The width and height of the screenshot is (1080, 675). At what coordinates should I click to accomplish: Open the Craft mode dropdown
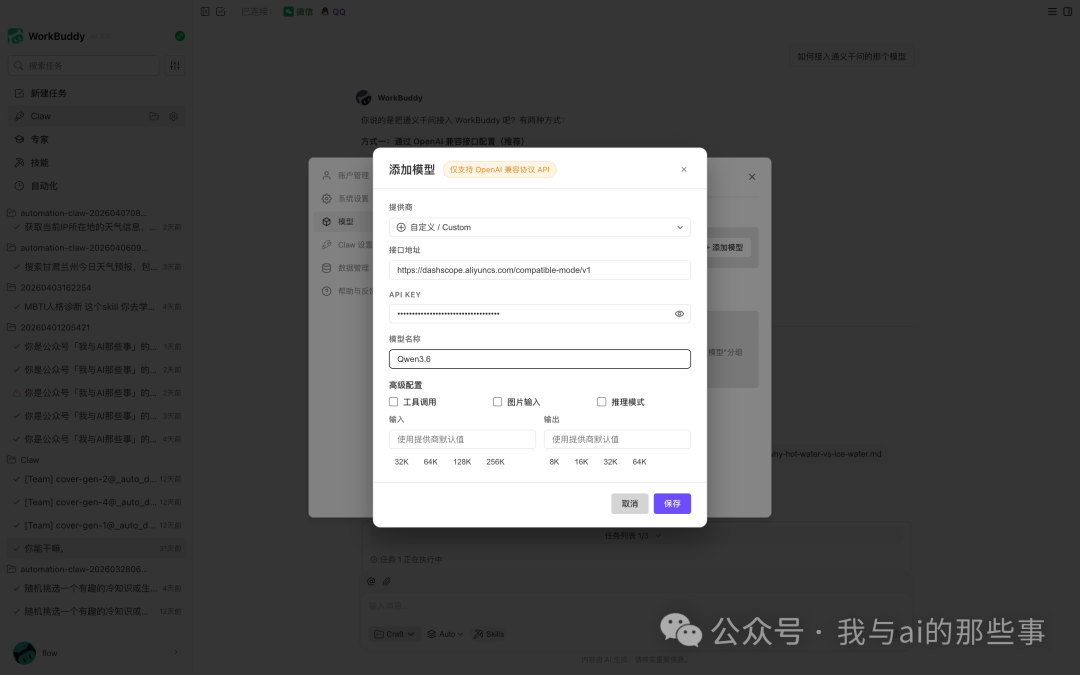click(x=395, y=634)
